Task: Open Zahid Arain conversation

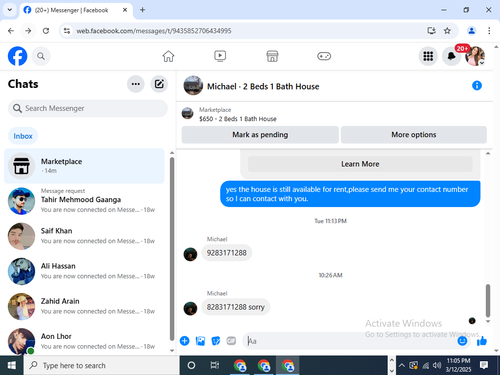Action: pos(84,306)
